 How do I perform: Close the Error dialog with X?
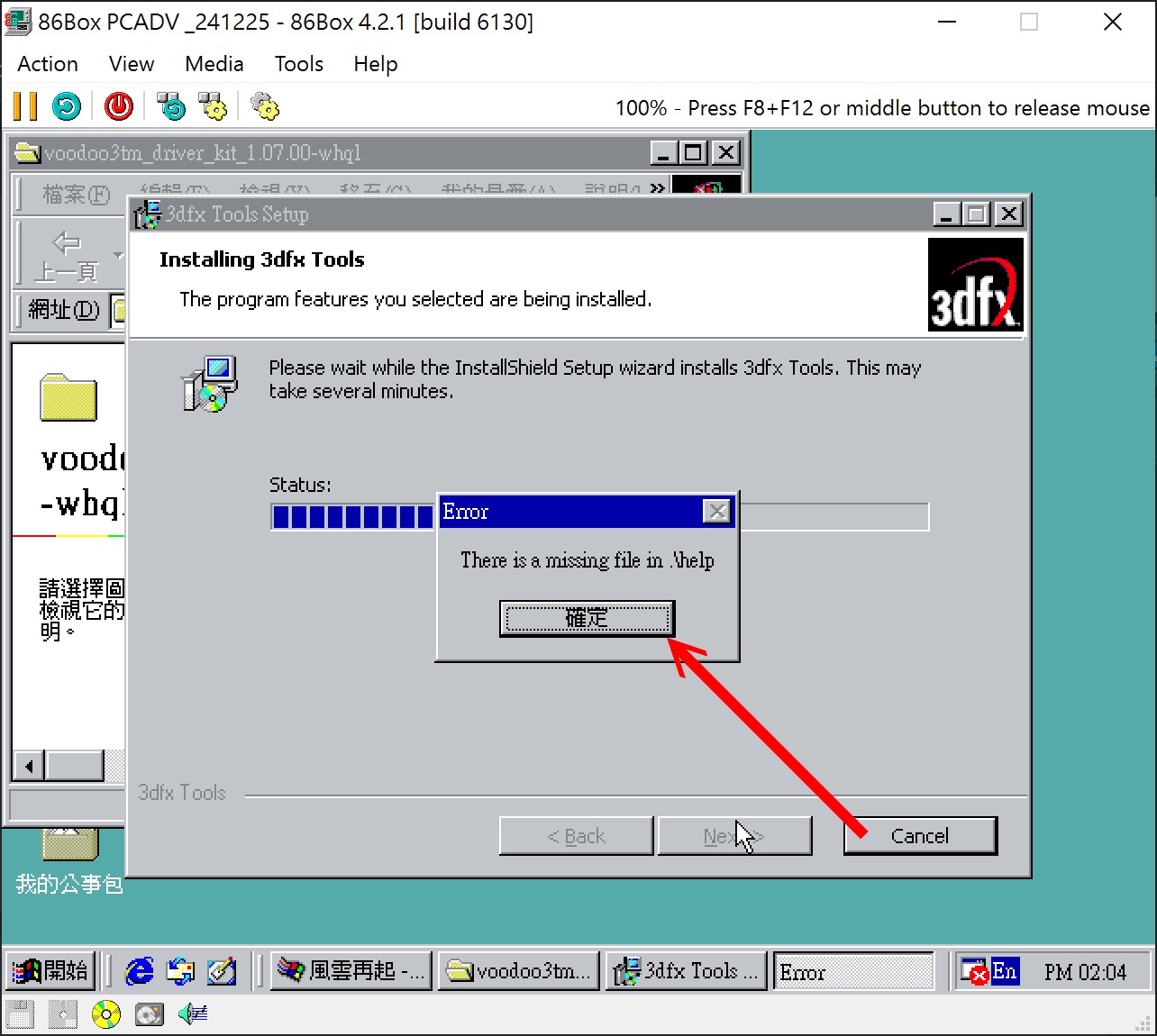716,512
